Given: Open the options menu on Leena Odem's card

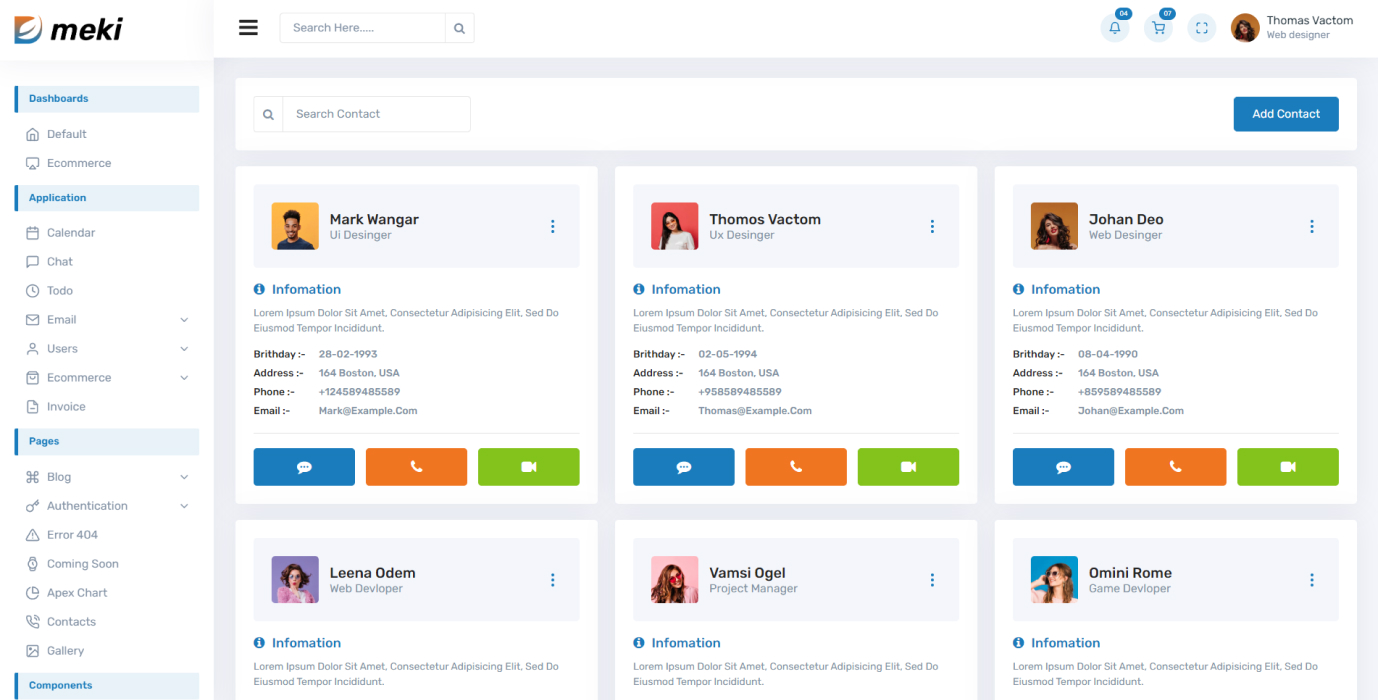Looking at the screenshot, I should pyautogui.click(x=552, y=579).
